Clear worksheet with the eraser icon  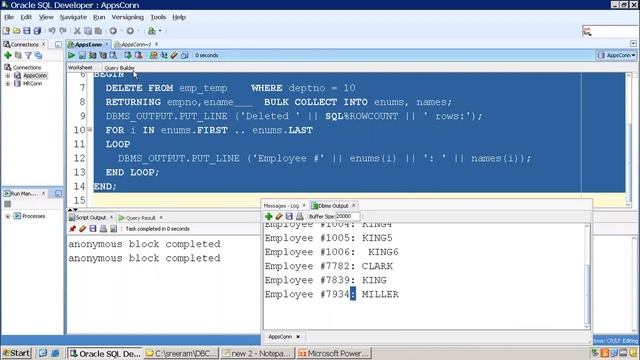coord(174,55)
